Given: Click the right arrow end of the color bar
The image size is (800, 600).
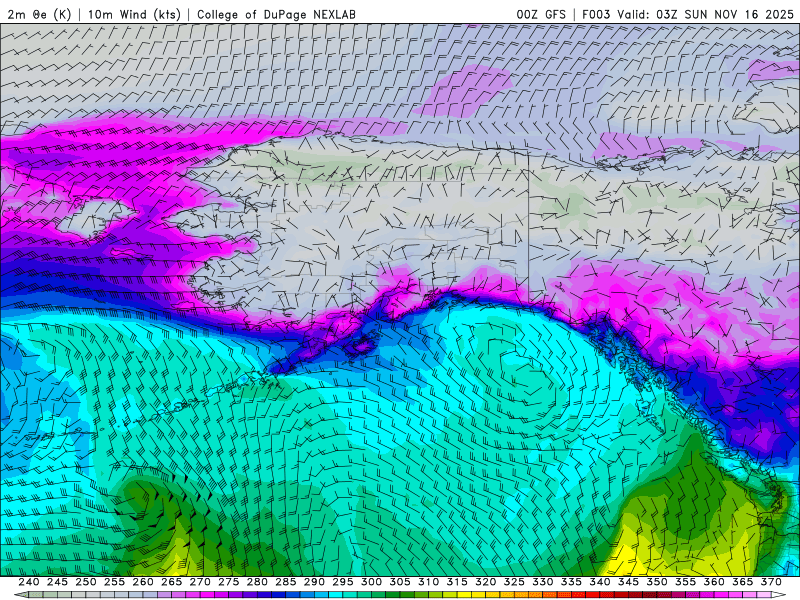Looking at the screenshot, I should [779, 595].
